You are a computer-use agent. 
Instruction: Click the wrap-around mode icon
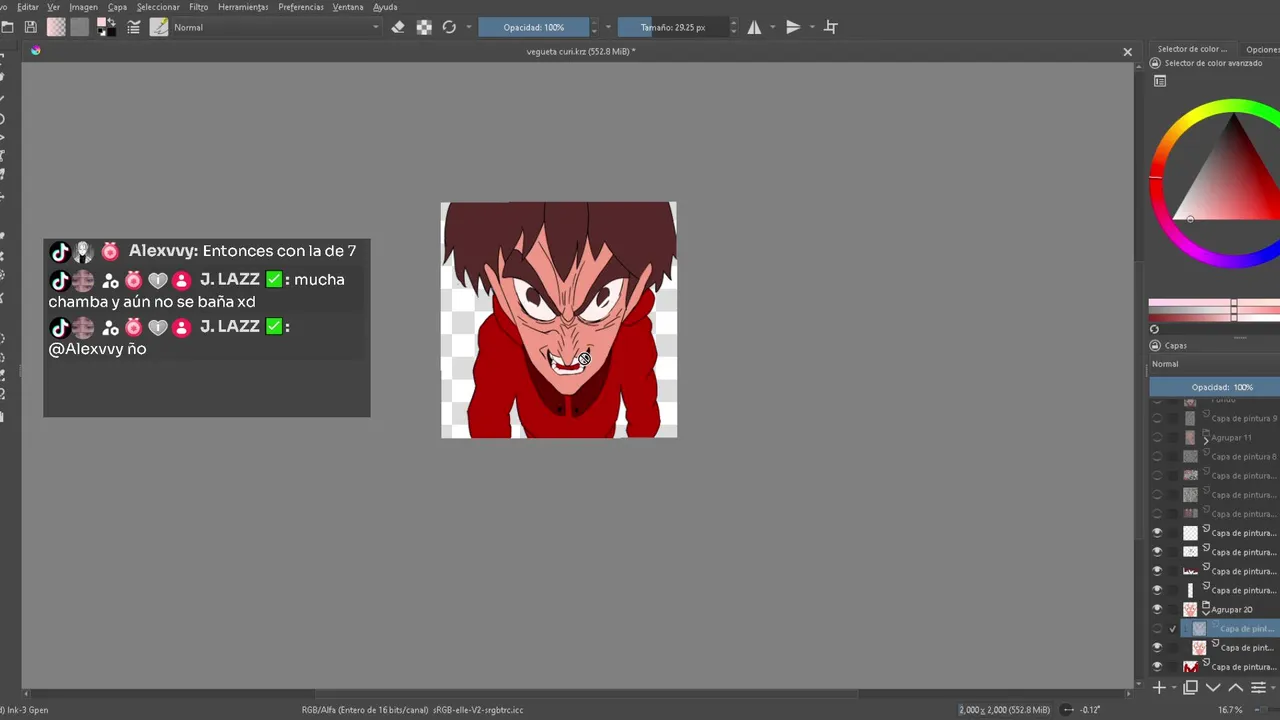click(x=830, y=27)
